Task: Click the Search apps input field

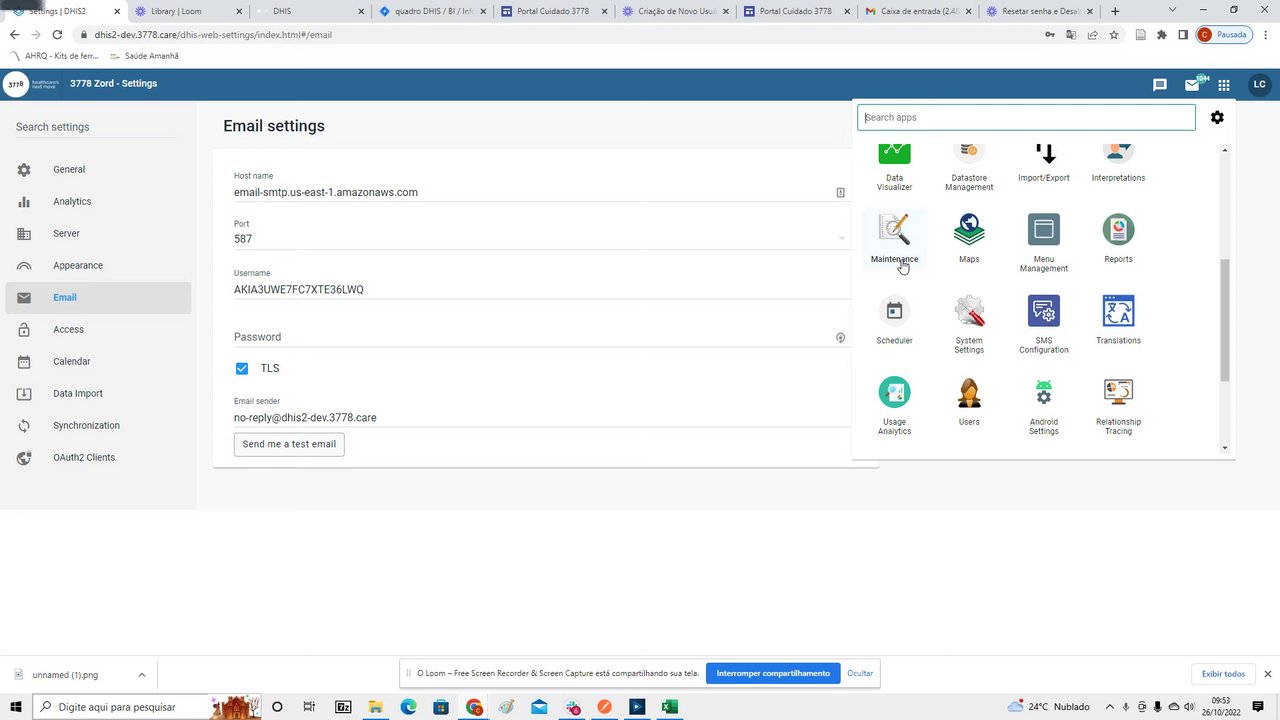Action: point(1026,117)
